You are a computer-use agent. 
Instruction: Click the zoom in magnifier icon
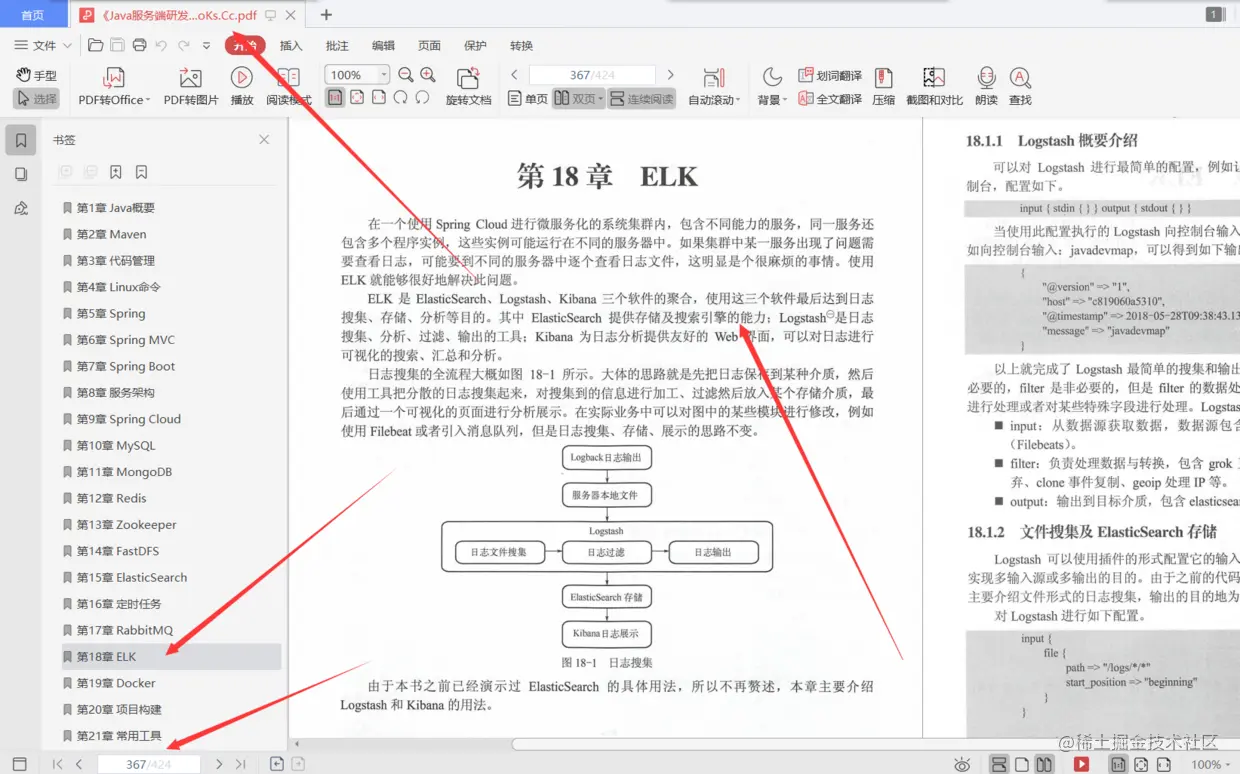(428, 75)
